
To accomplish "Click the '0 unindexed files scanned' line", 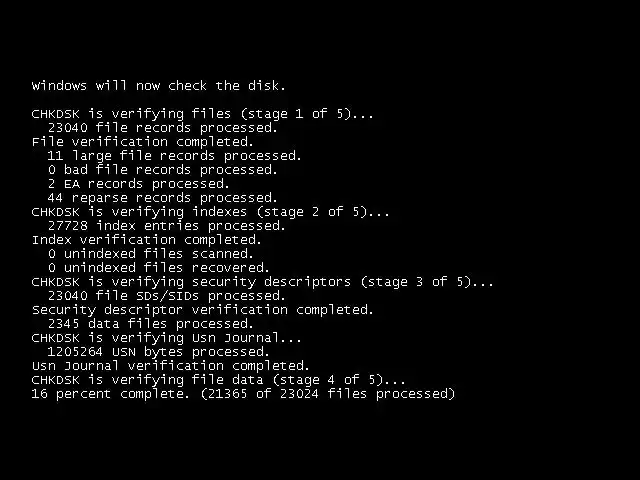I will pos(151,254).
